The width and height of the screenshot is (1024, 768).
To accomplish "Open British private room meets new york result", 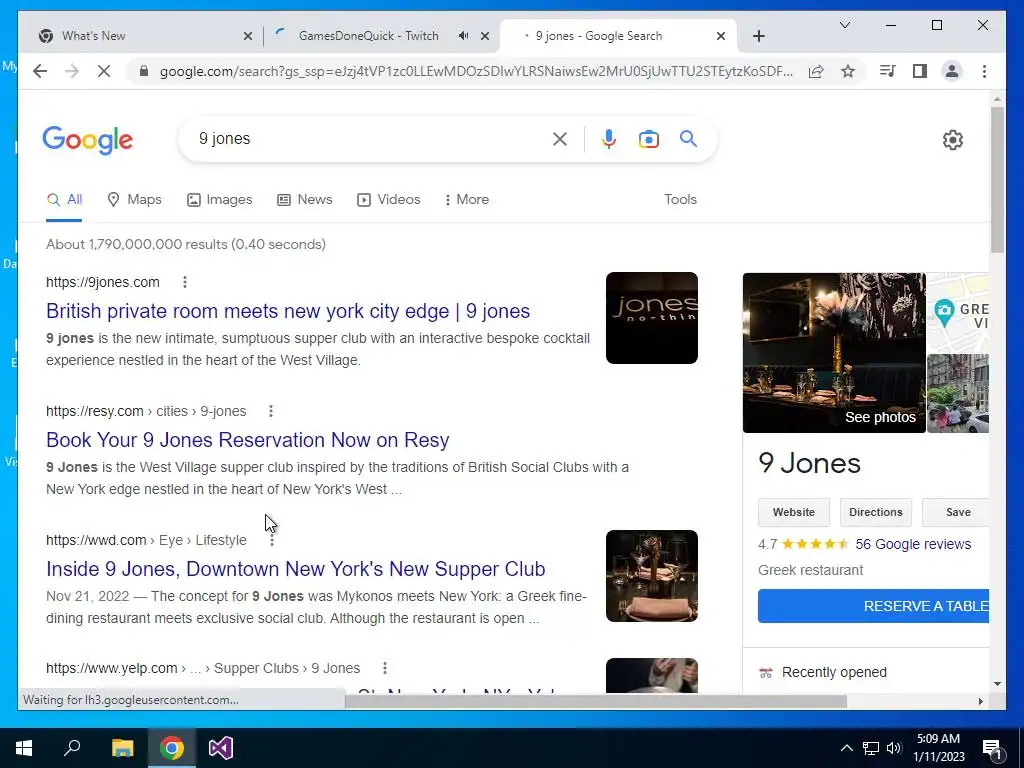I will click(x=288, y=311).
